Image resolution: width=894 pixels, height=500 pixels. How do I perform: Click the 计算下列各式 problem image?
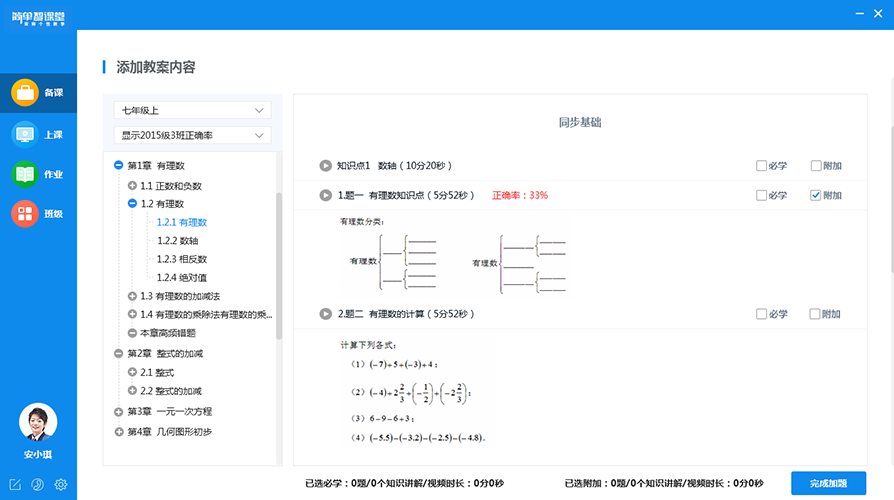pyautogui.click(x=416, y=392)
